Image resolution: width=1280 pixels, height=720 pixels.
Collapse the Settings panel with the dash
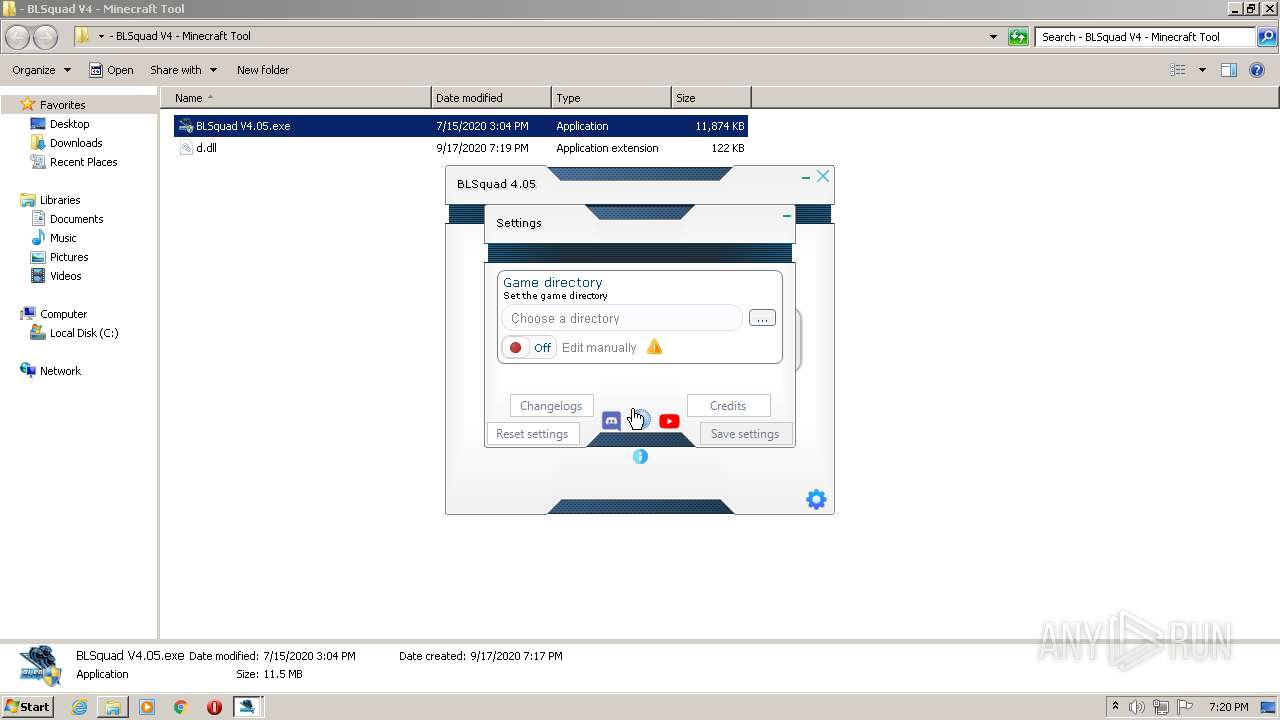pyautogui.click(x=786, y=216)
